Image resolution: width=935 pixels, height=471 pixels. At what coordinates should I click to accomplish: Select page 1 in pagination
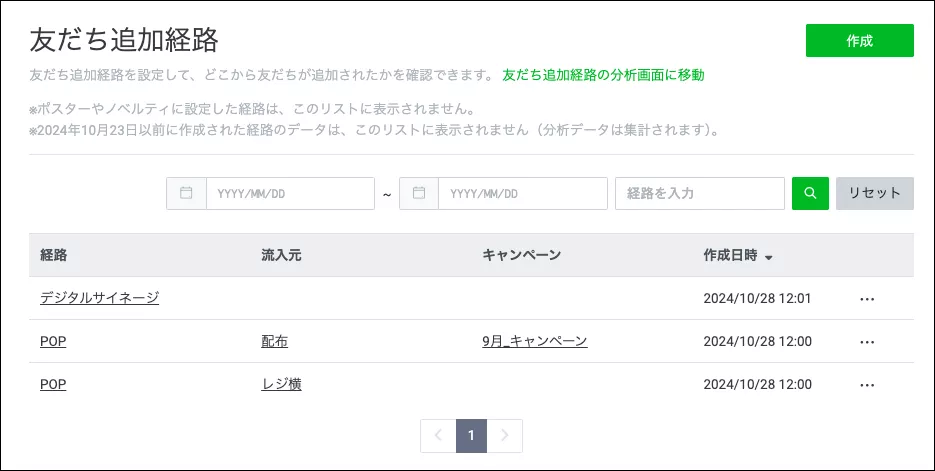(x=471, y=436)
